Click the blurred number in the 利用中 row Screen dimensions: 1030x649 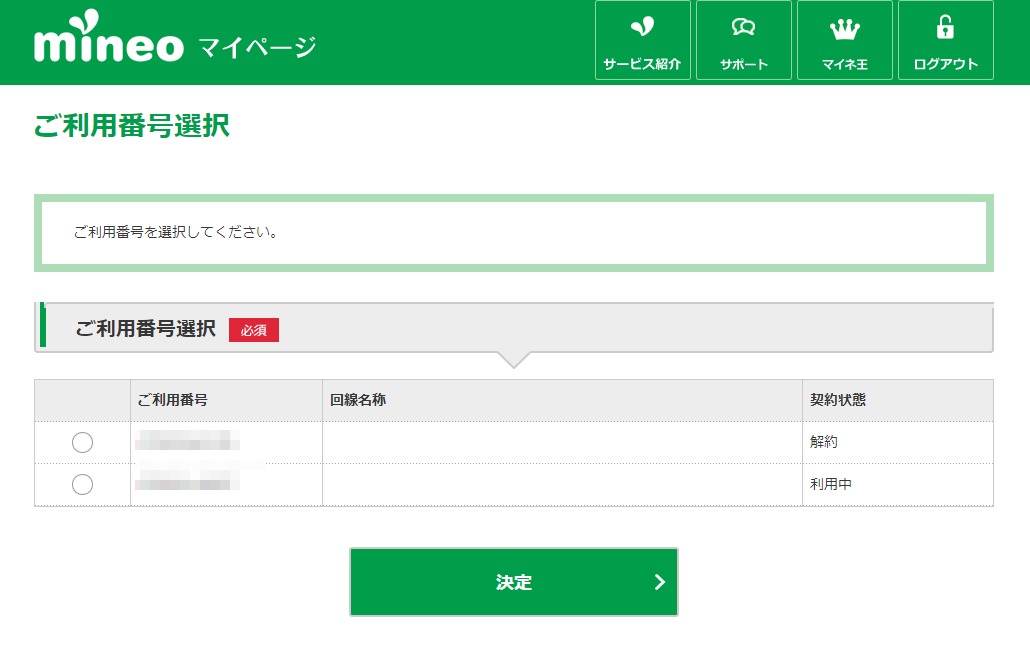point(187,484)
